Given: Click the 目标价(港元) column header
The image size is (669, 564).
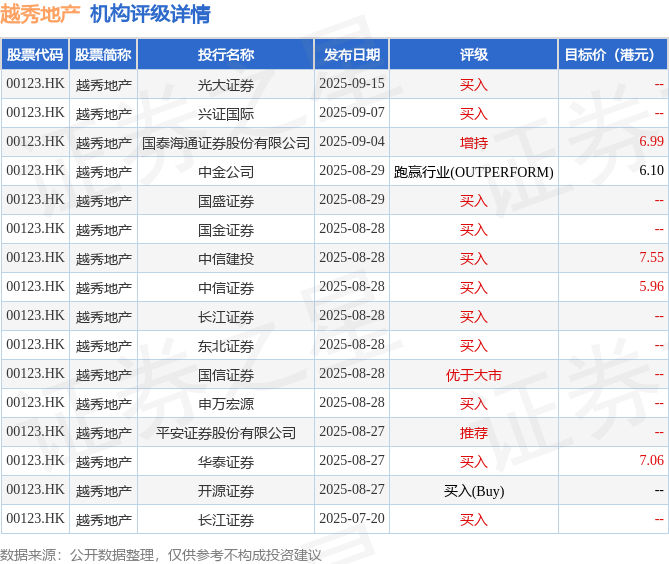Looking at the screenshot, I should pyautogui.click(x=613, y=54).
